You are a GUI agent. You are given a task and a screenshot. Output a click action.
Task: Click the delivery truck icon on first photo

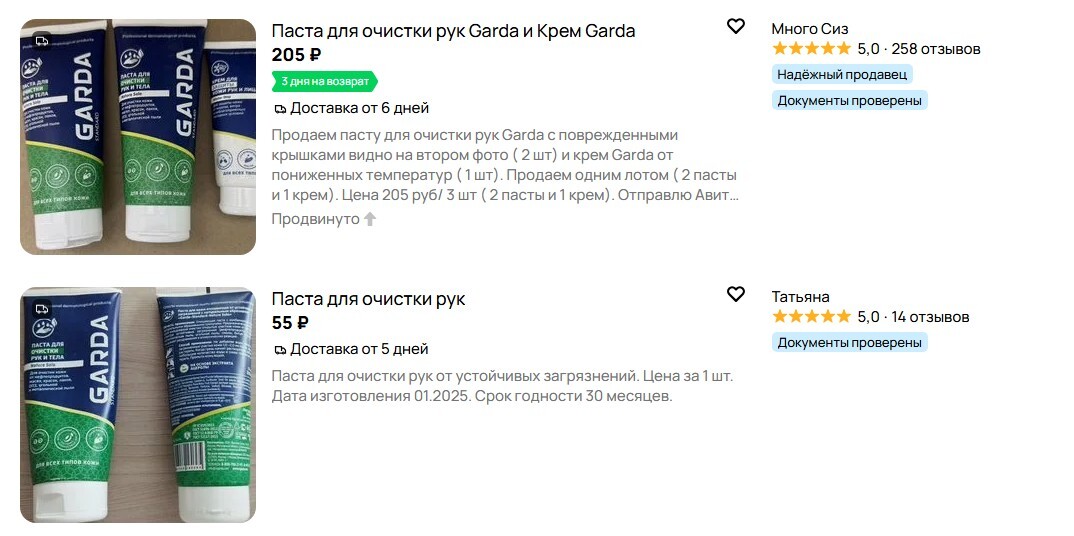[42, 41]
